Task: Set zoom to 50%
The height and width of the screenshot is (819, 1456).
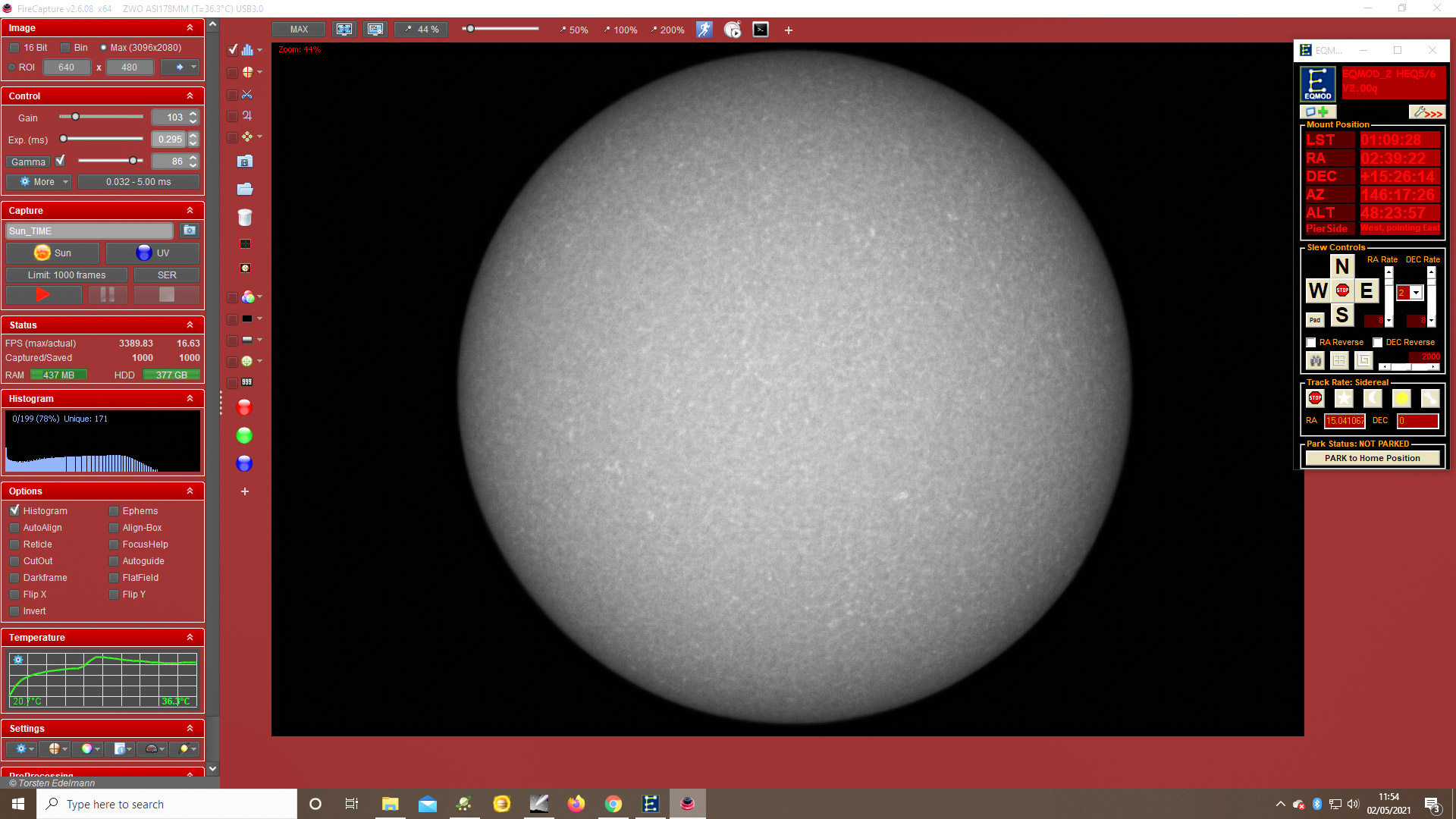Action: [574, 30]
